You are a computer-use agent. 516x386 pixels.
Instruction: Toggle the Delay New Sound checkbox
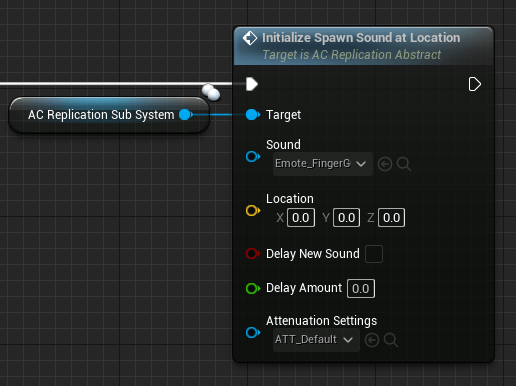point(374,254)
